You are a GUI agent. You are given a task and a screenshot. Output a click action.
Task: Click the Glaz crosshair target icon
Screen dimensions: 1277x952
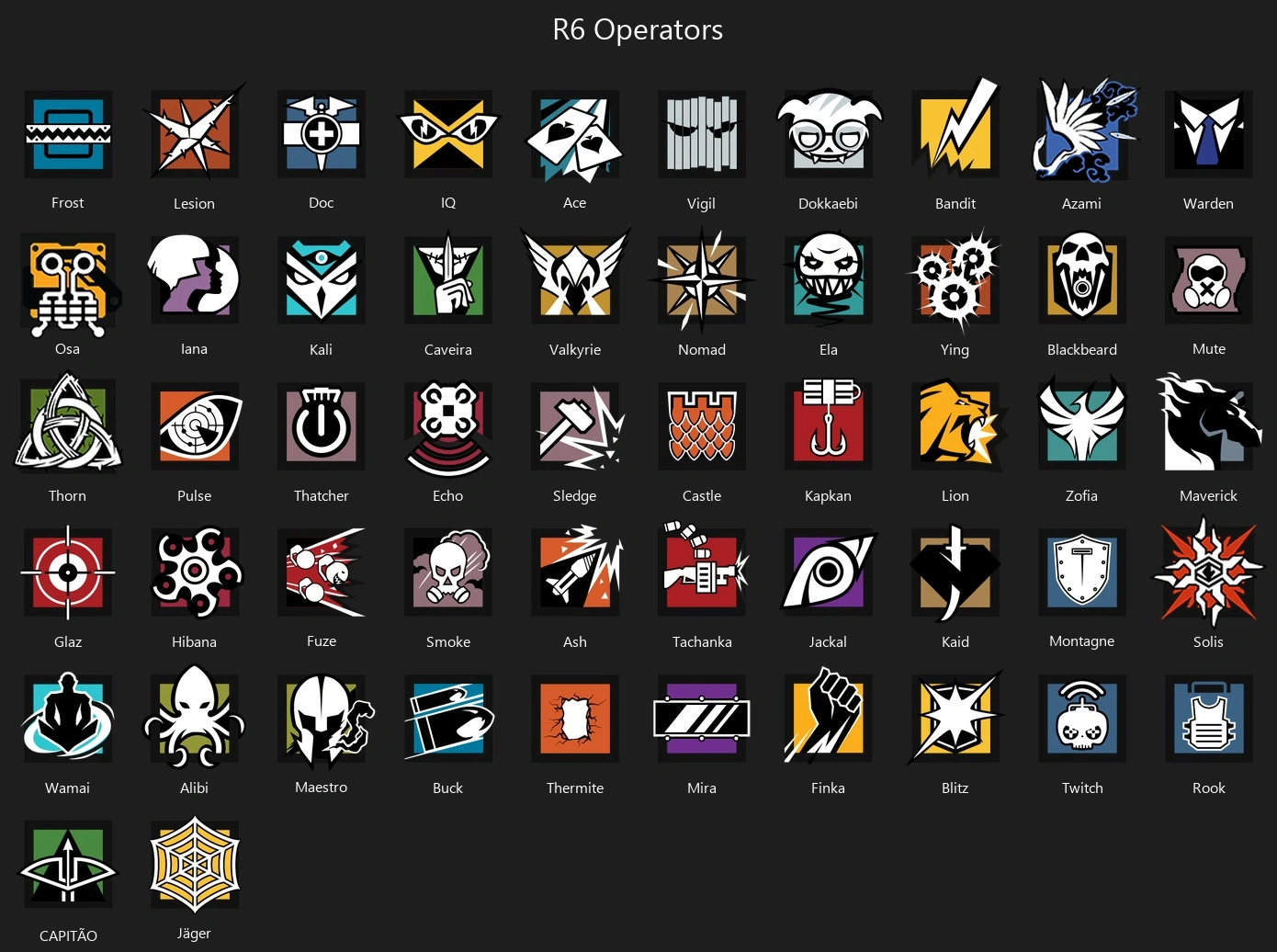(68, 572)
